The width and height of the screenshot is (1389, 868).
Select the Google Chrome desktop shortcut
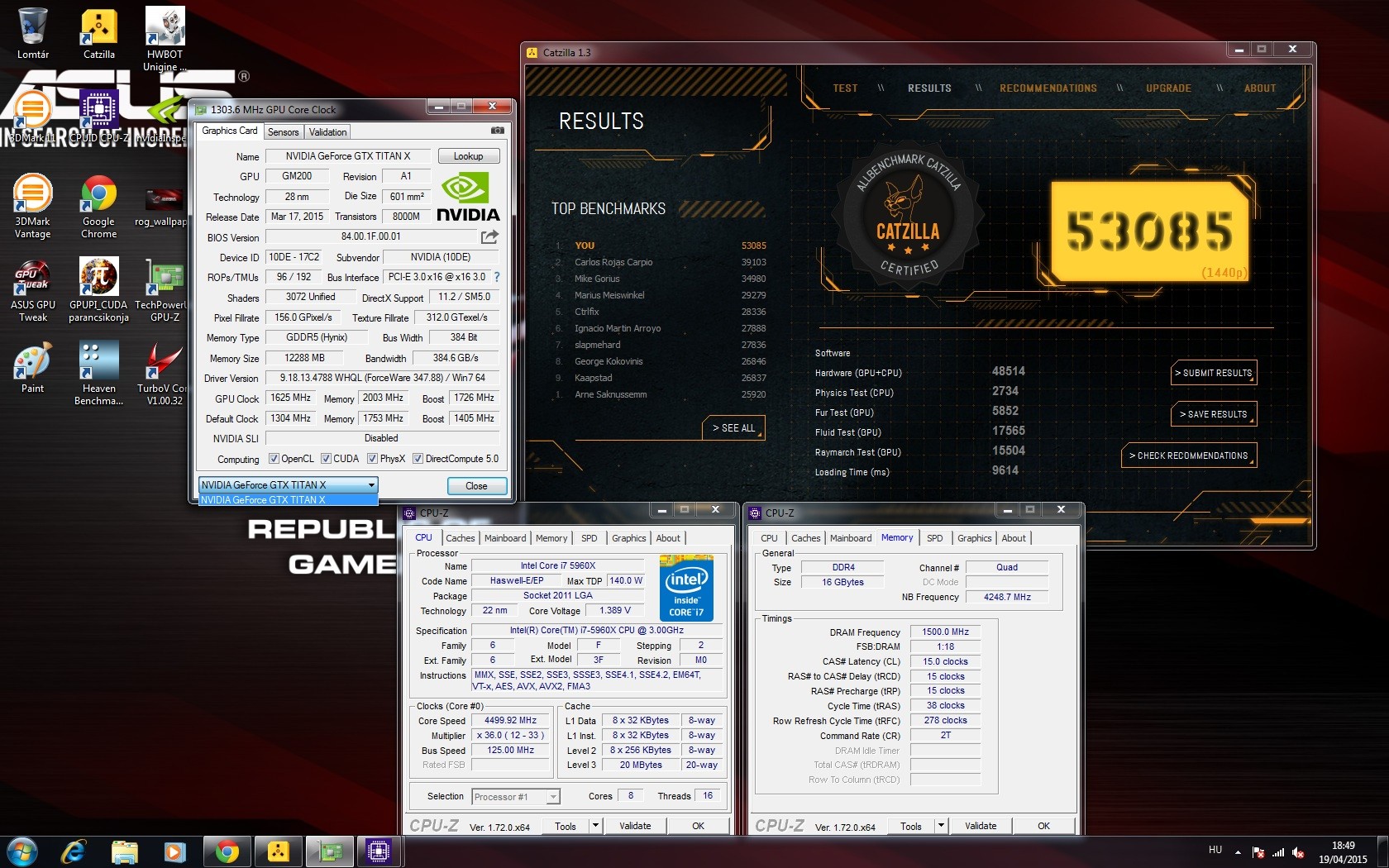(99, 207)
